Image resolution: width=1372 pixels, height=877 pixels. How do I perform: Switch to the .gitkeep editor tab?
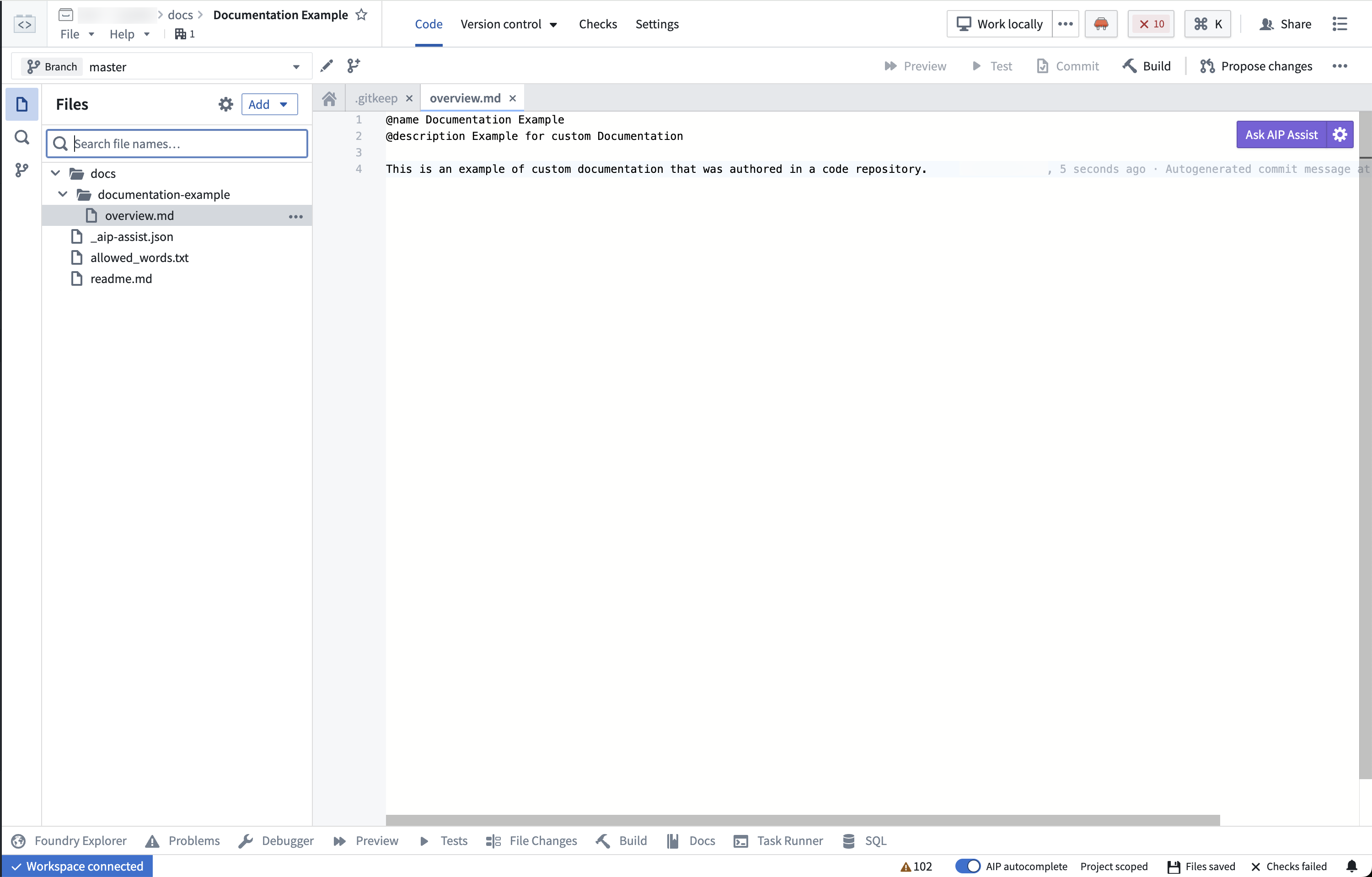tap(376, 98)
